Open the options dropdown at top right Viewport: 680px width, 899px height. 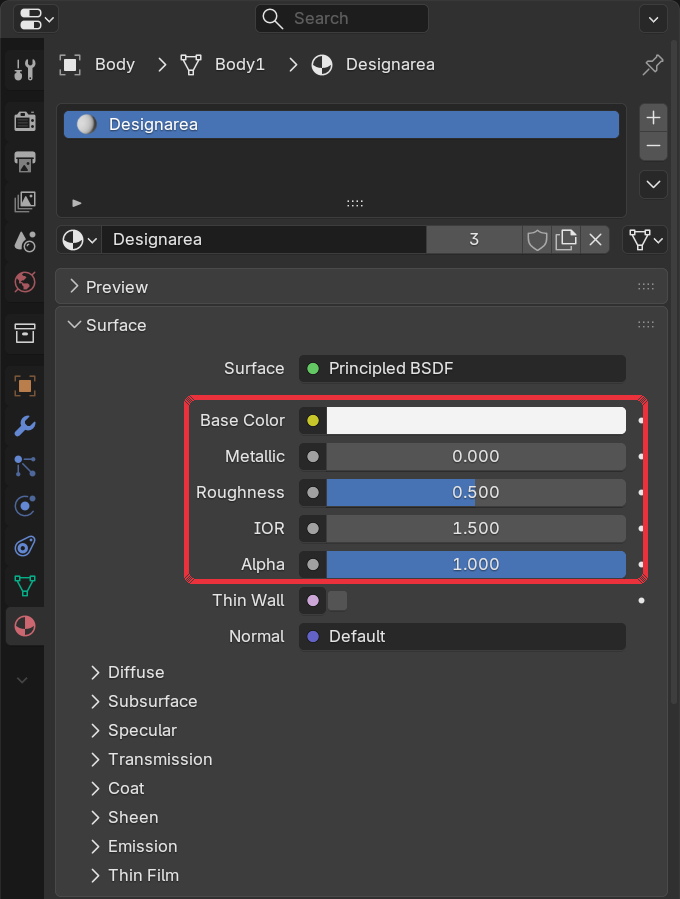tap(653, 19)
